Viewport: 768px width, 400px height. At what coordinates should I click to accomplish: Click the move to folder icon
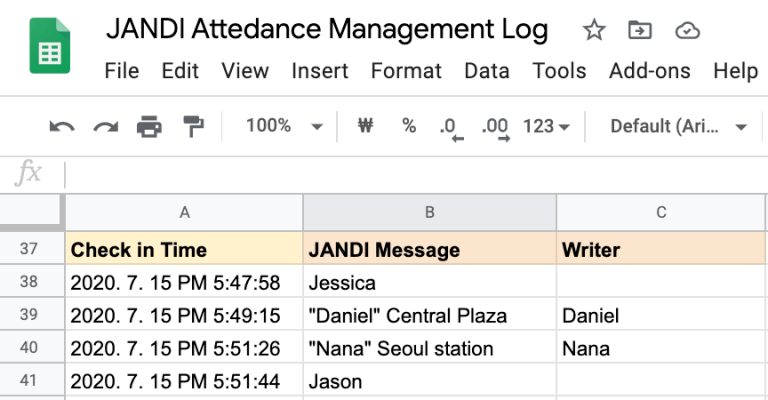point(640,31)
